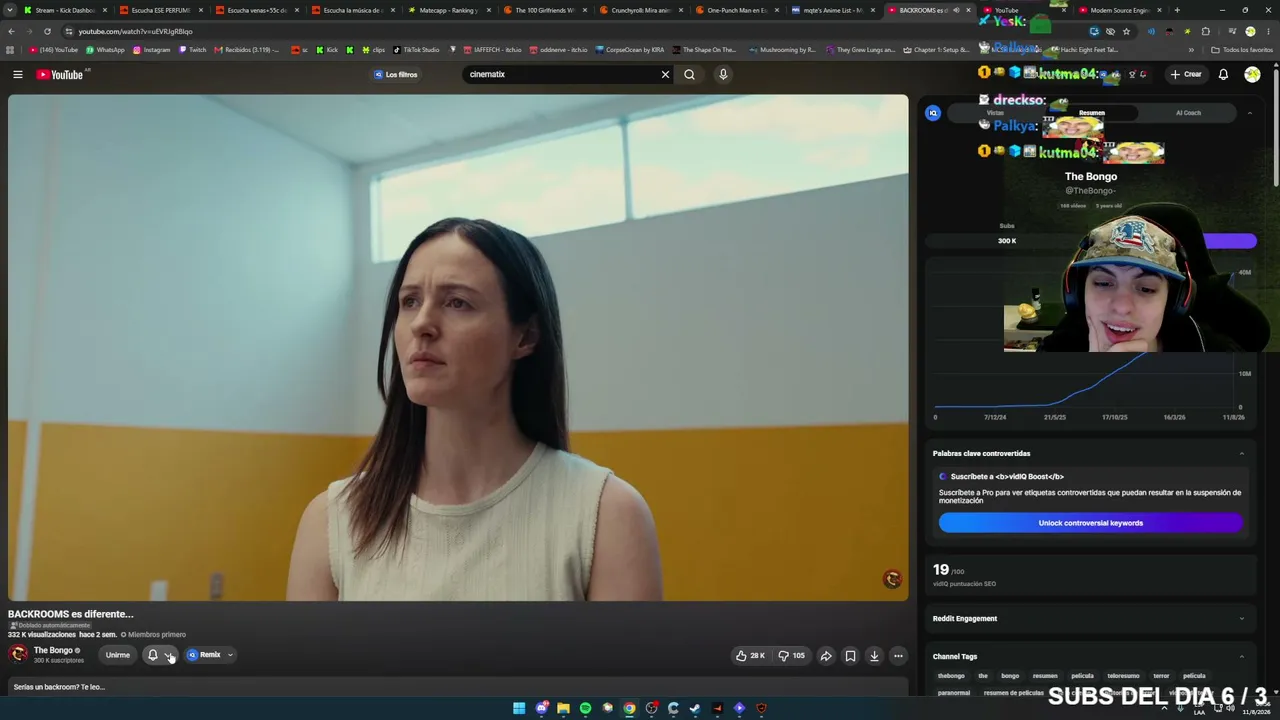Start voice search with the microphone
Screen dimensions: 1280x720
tap(723, 74)
